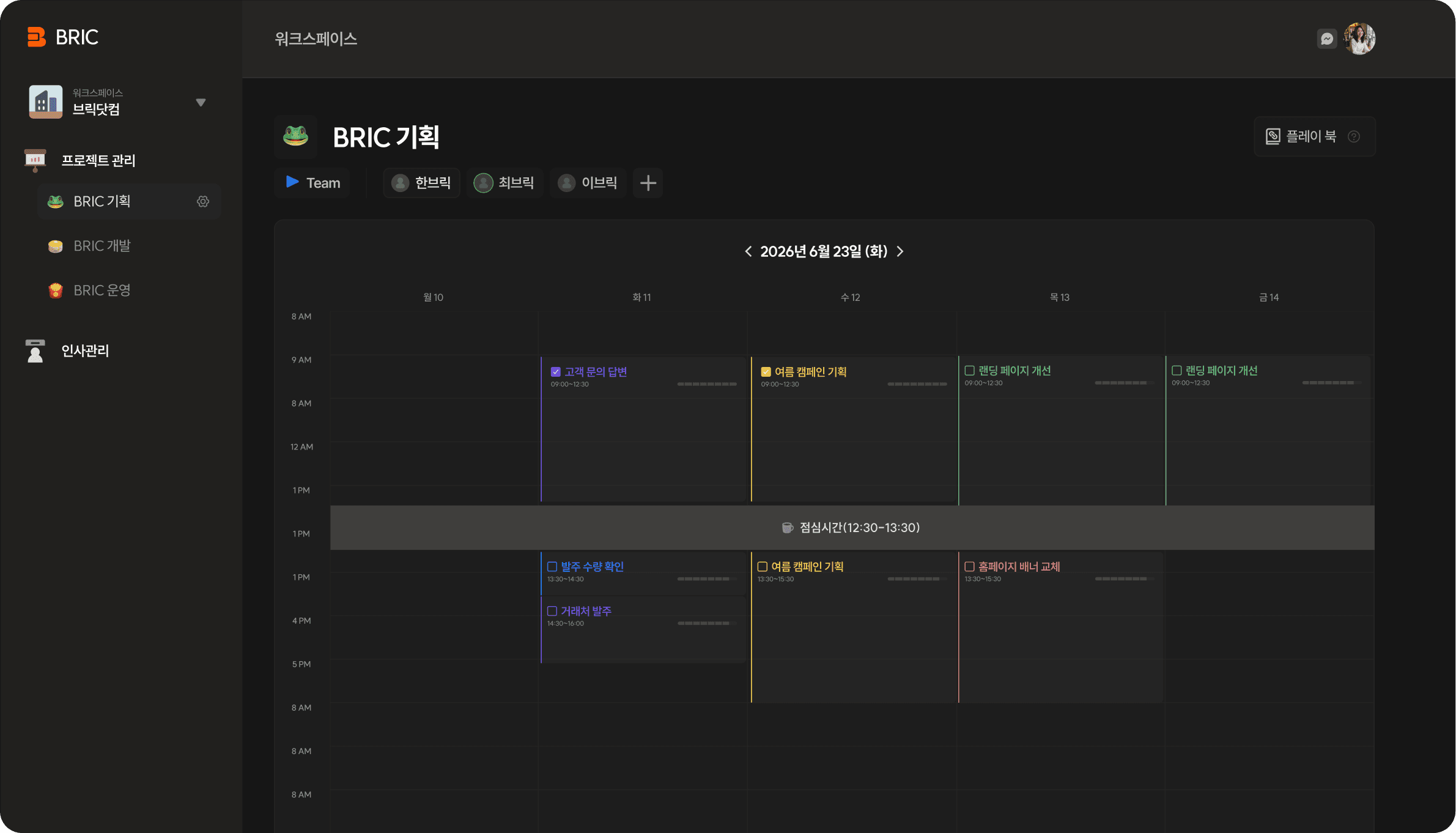The height and width of the screenshot is (833, 1456).
Task: Check 랜딩 페이지 개선 checkbox on 금 14
Action: pos(1177,371)
